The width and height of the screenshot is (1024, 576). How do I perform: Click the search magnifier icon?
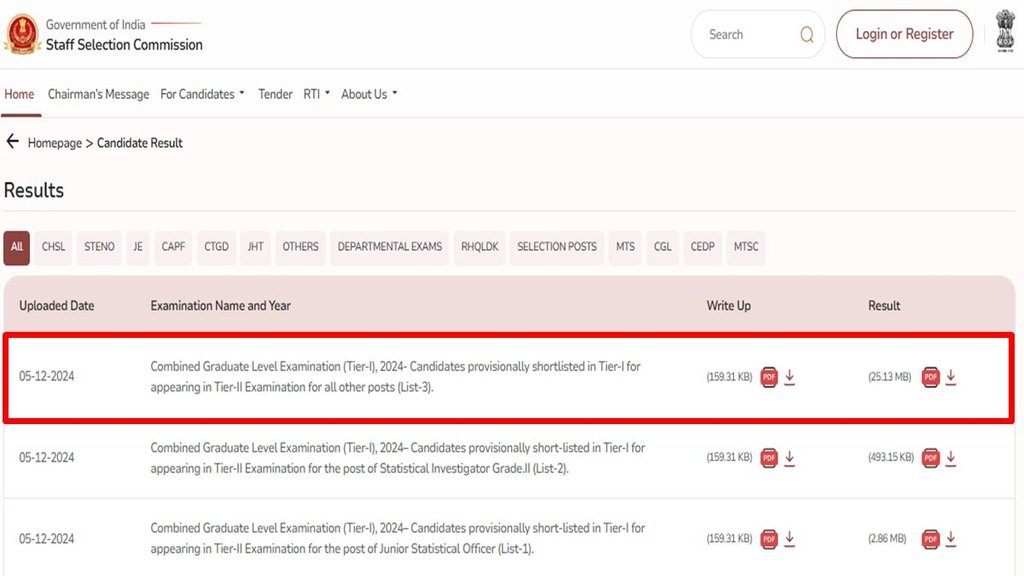pyautogui.click(x=806, y=35)
